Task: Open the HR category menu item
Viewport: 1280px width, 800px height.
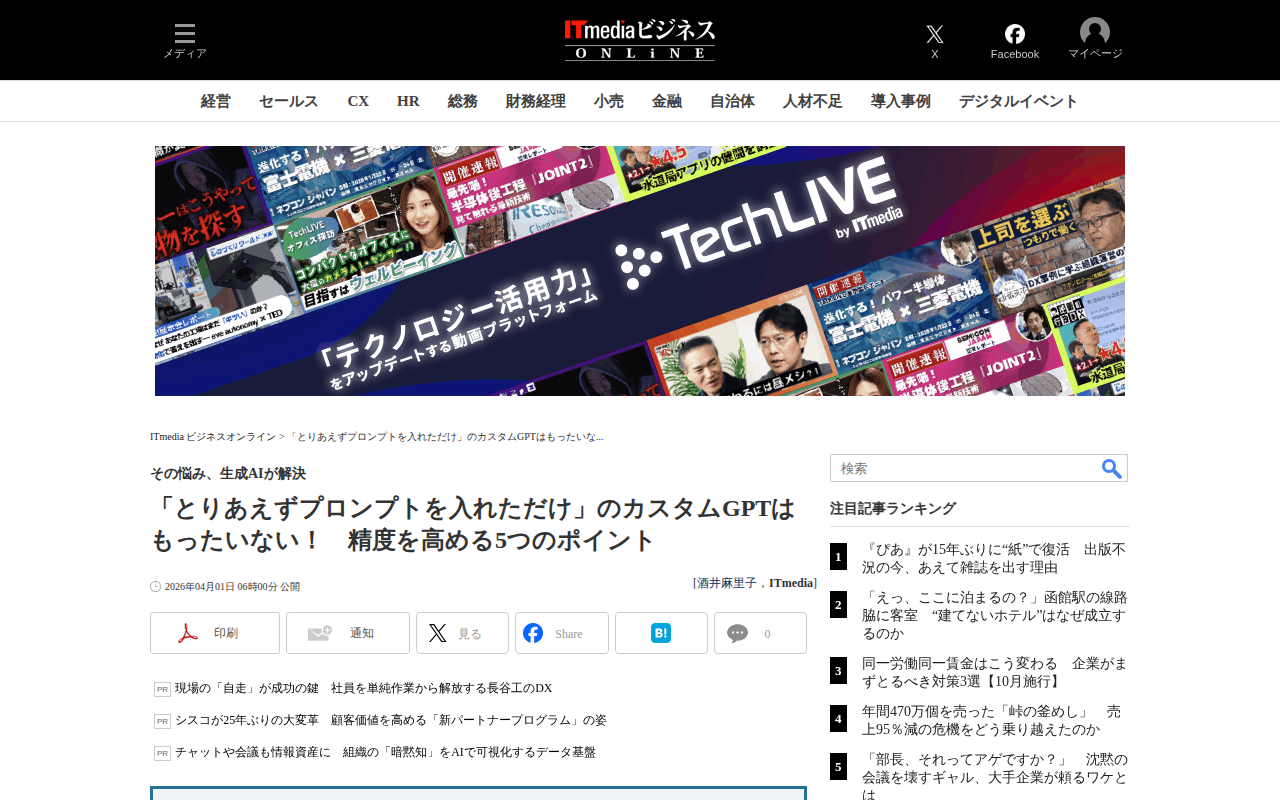Action: [408, 101]
